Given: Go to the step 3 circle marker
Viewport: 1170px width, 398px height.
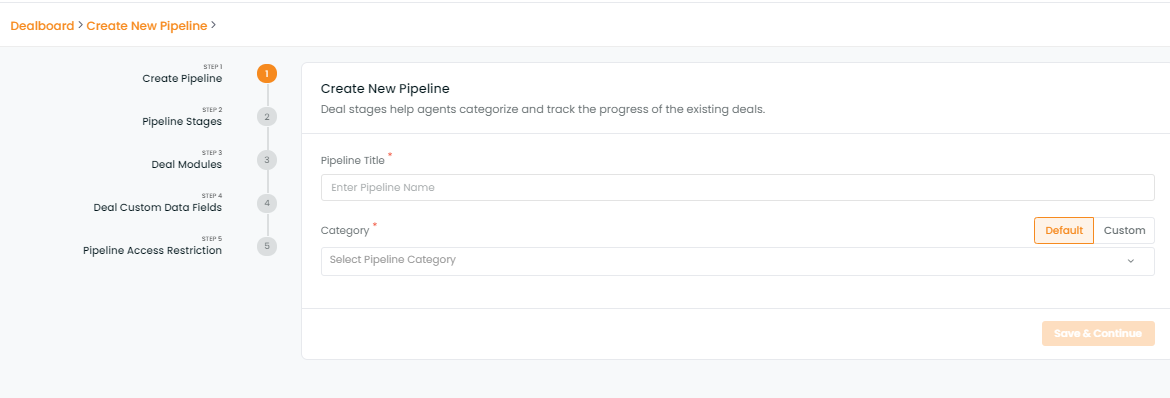Looking at the screenshot, I should coord(267,160).
